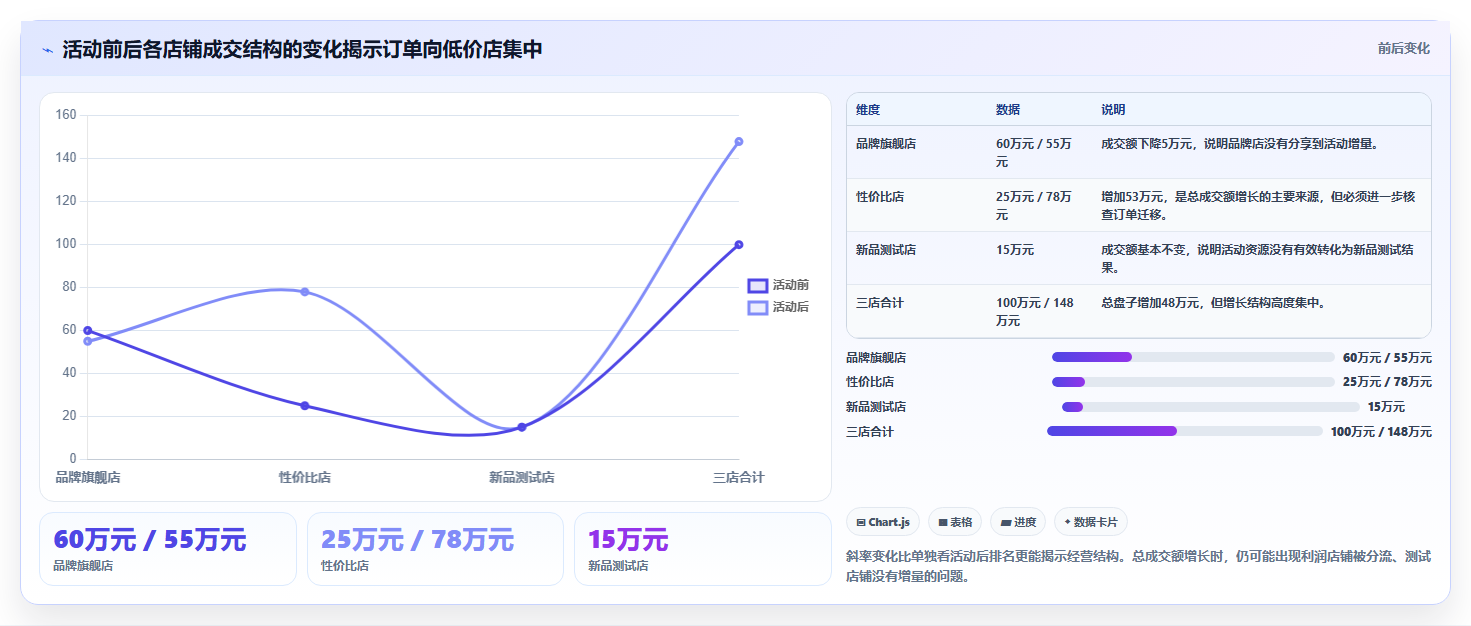The width and height of the screenshot is (1471, 626).
Task: Select the 数据卡片 tag chip
Action: pyautogui.click(x=1091, y=522)
